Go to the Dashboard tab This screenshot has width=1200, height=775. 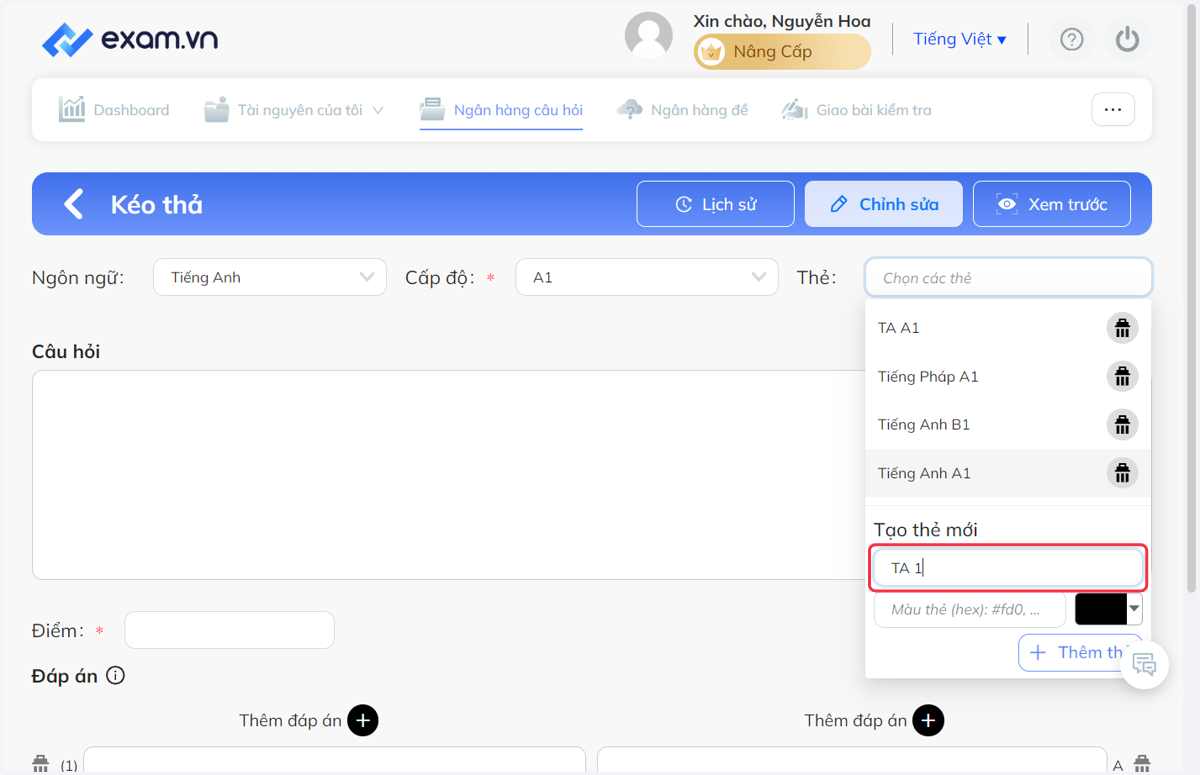pos(114,110)
